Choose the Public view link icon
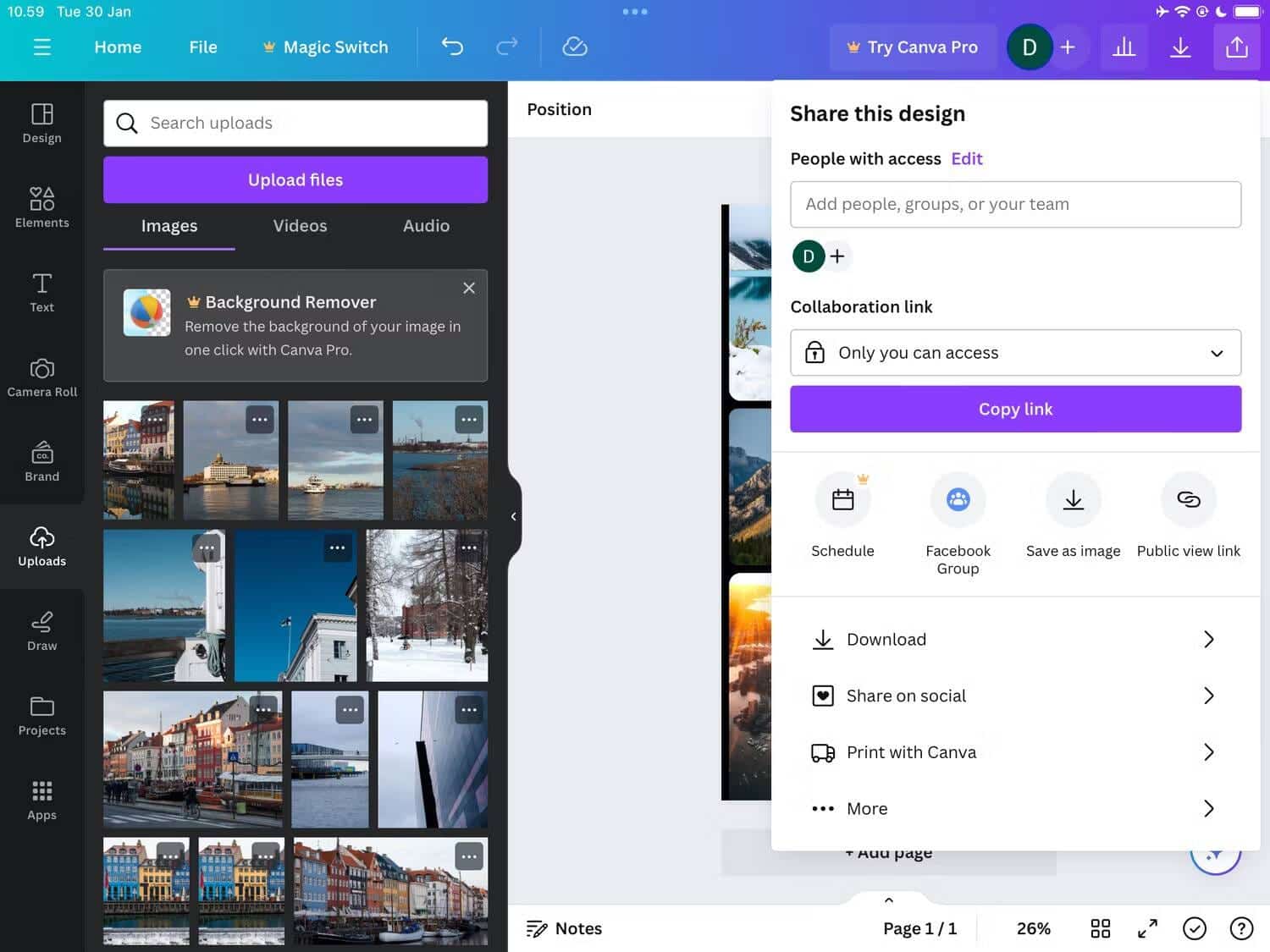This screenshot has width=1270, height=952. (1188, 500)
